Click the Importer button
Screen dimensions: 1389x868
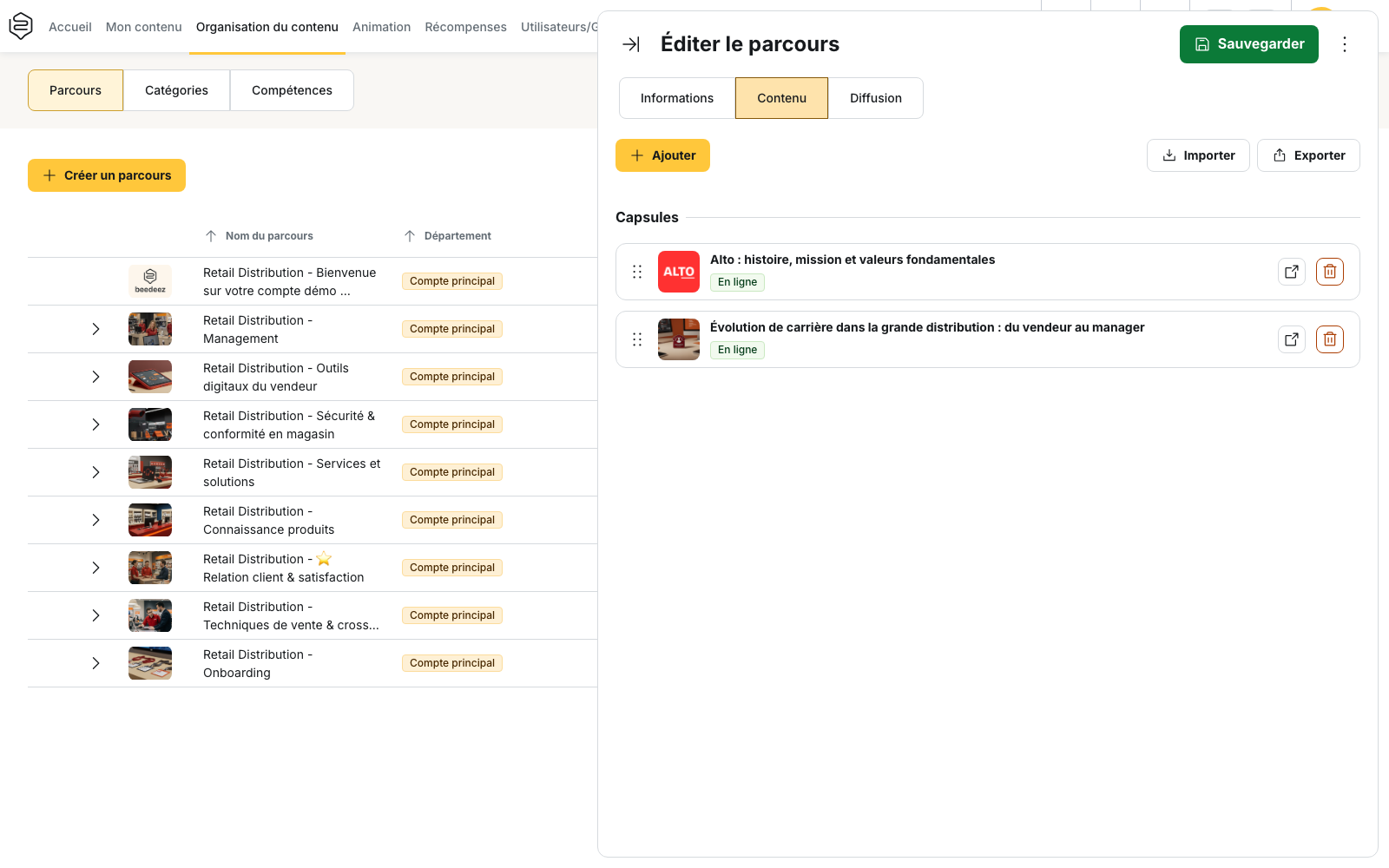point(1198,155)
